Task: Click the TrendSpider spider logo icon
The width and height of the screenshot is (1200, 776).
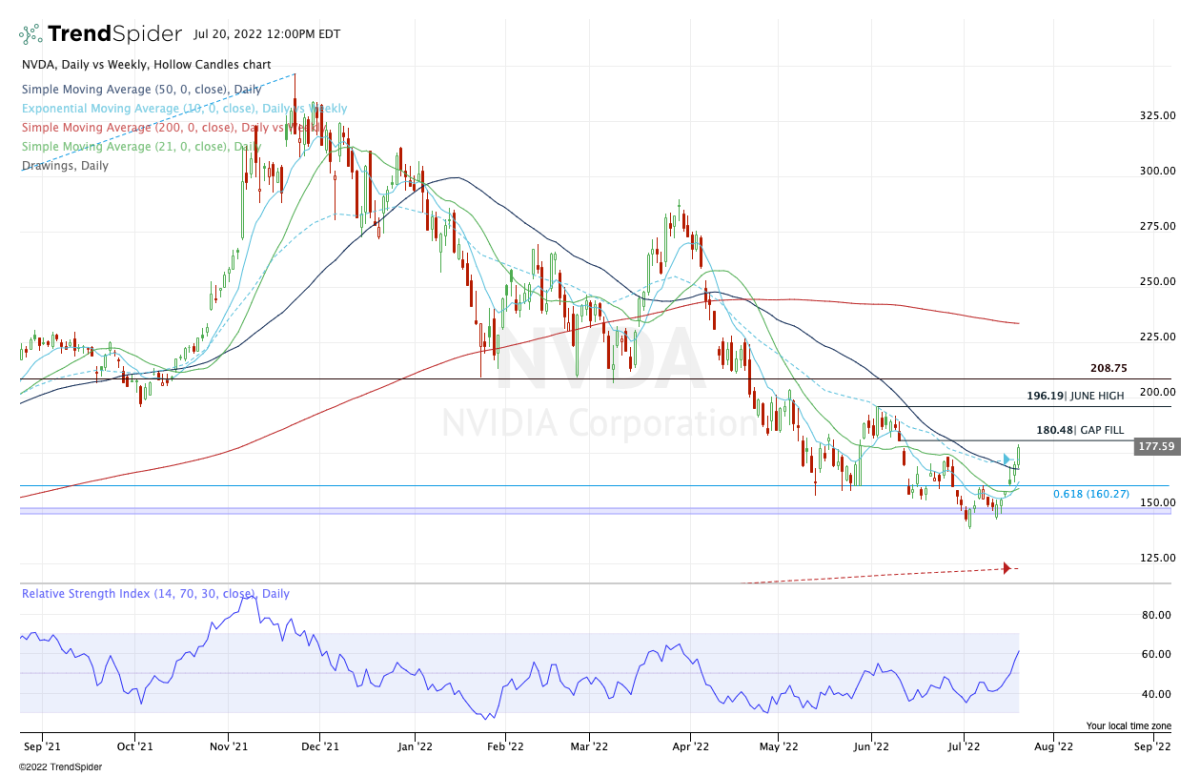Action: point(31,34)
